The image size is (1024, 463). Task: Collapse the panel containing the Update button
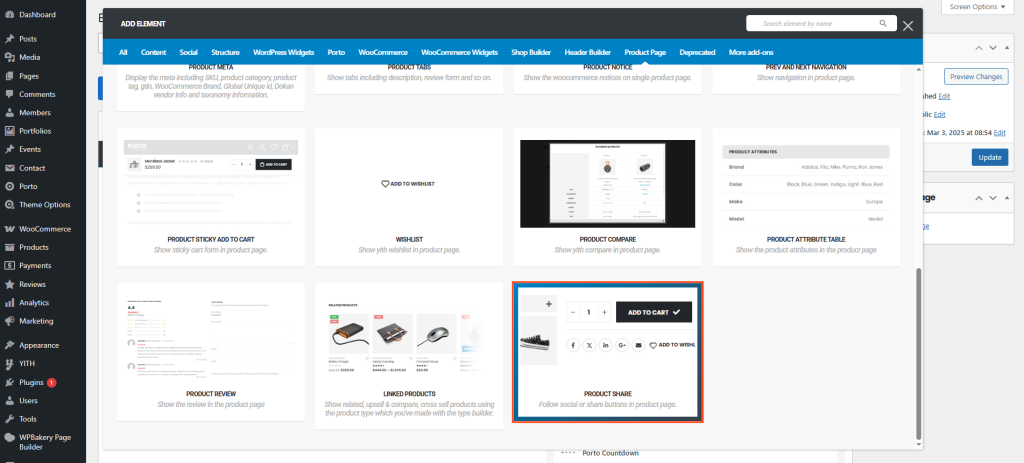point(1007,48)
